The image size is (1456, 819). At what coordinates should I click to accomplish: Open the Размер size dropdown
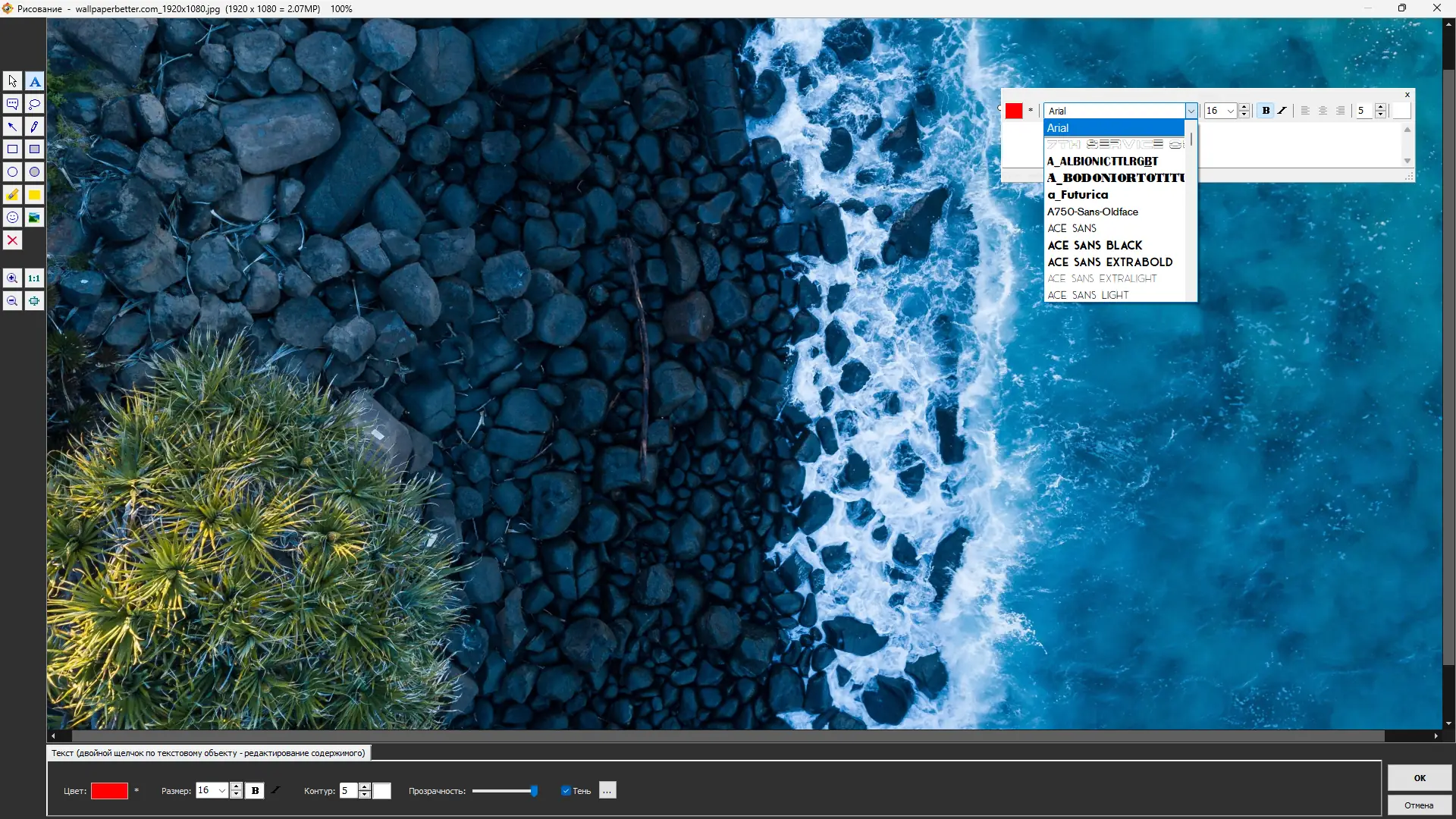click(x=221, y=791)
